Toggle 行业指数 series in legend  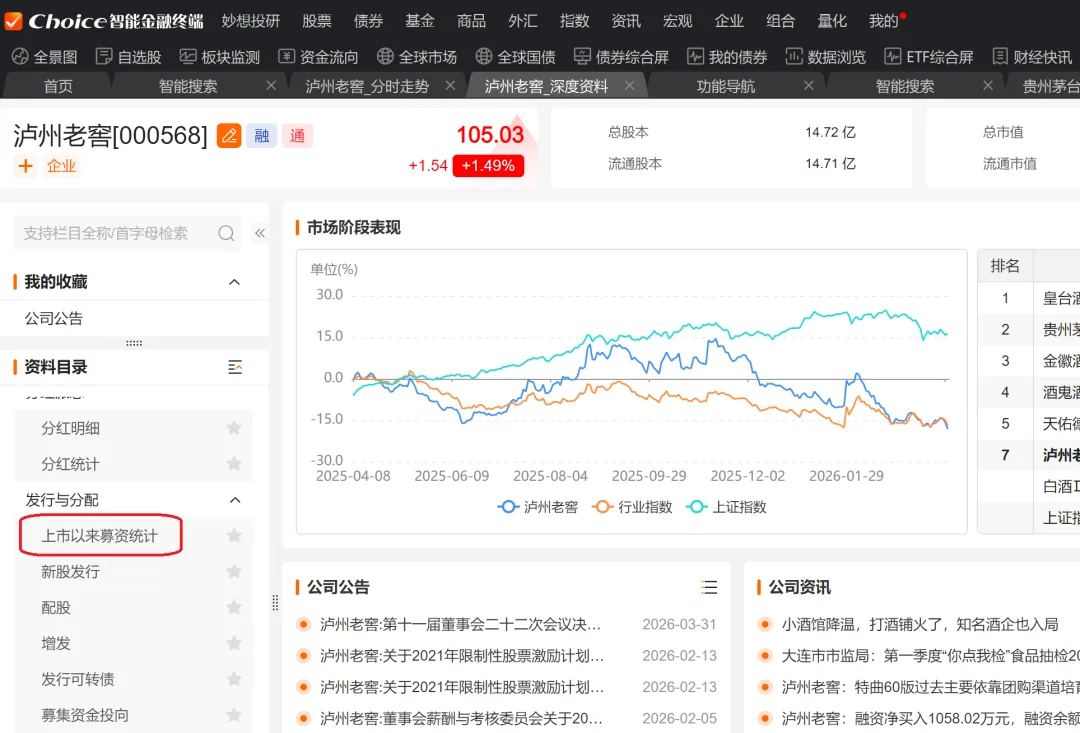click(632, 507)
